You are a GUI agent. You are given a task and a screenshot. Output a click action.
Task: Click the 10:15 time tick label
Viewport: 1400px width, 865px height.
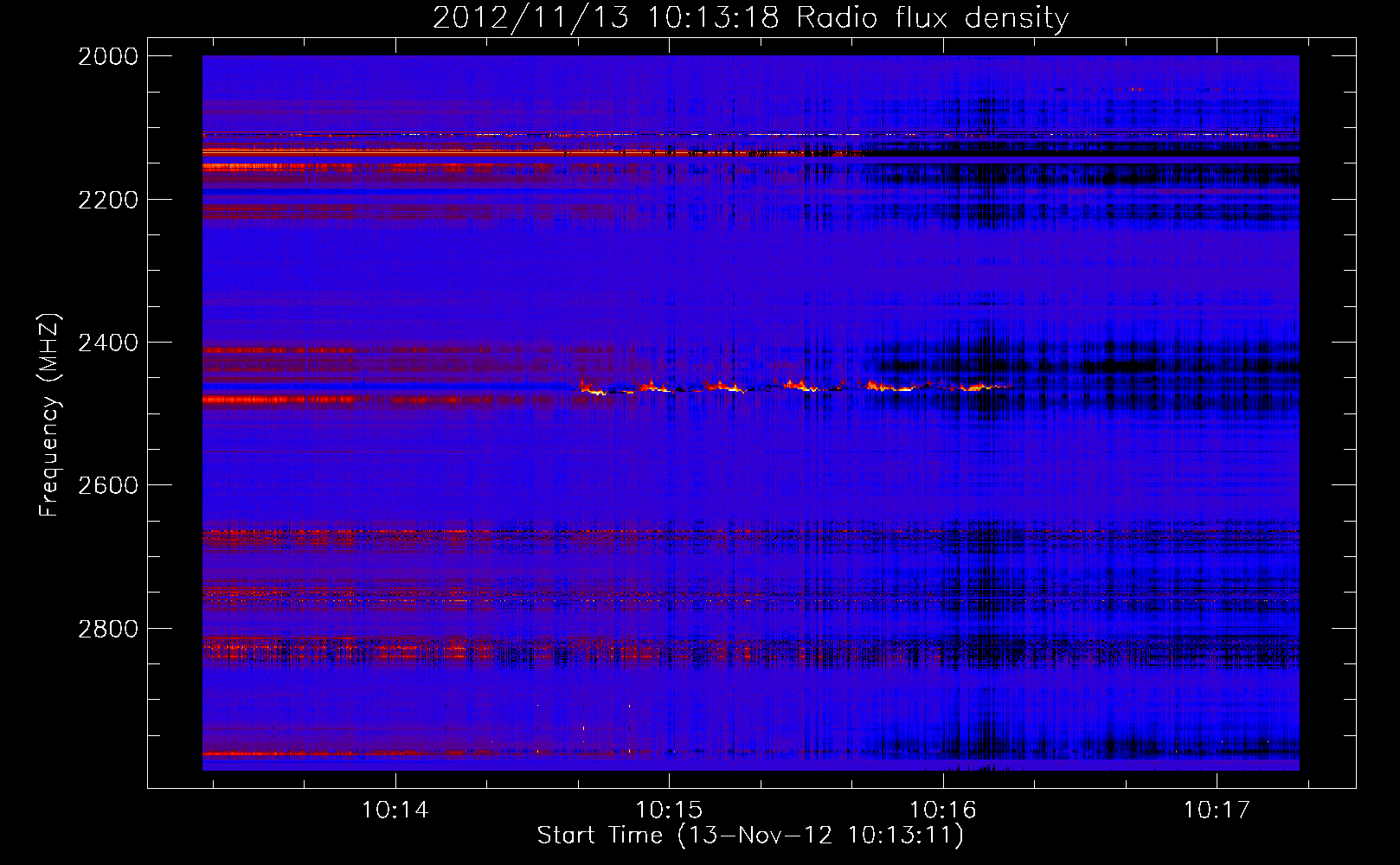[669, 810]
